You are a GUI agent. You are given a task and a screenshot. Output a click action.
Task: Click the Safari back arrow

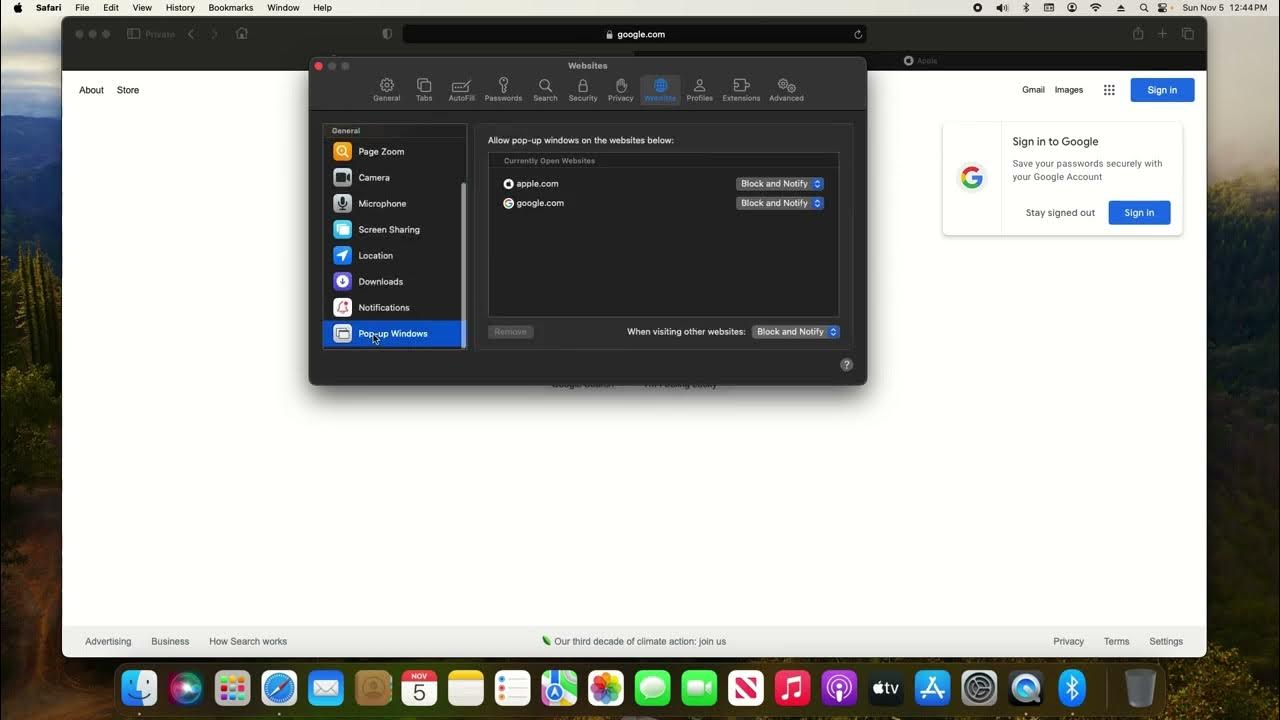click(x=191, y=34)
